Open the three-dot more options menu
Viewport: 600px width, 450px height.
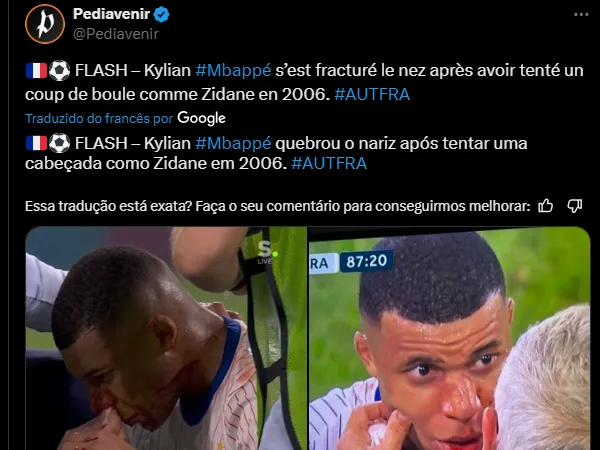581,15
